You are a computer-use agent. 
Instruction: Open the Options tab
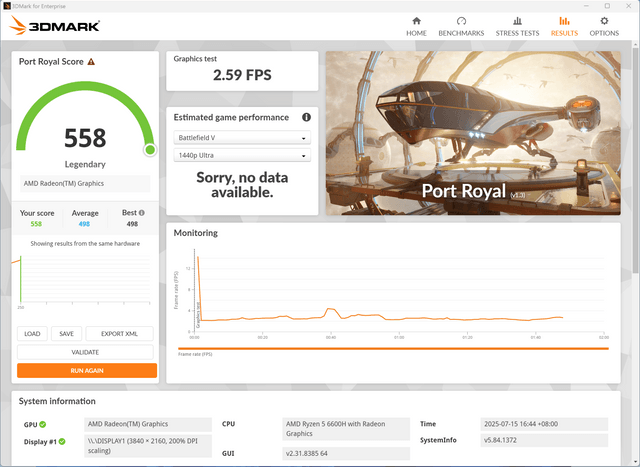[x=604, y=27]
